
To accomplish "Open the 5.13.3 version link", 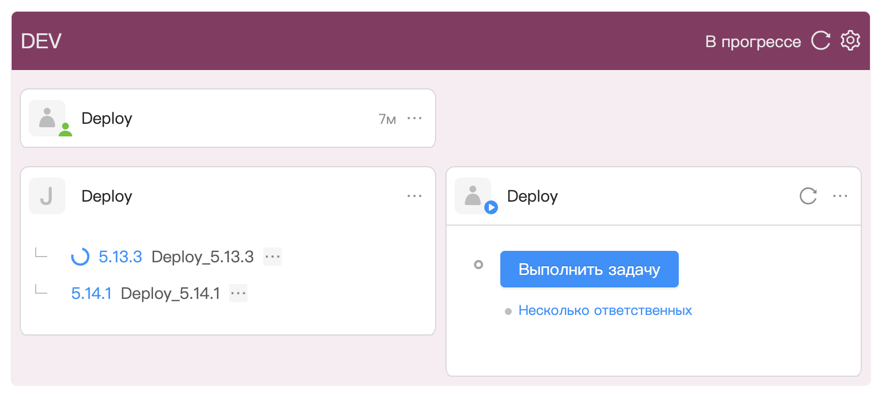I will coord(120,257).
